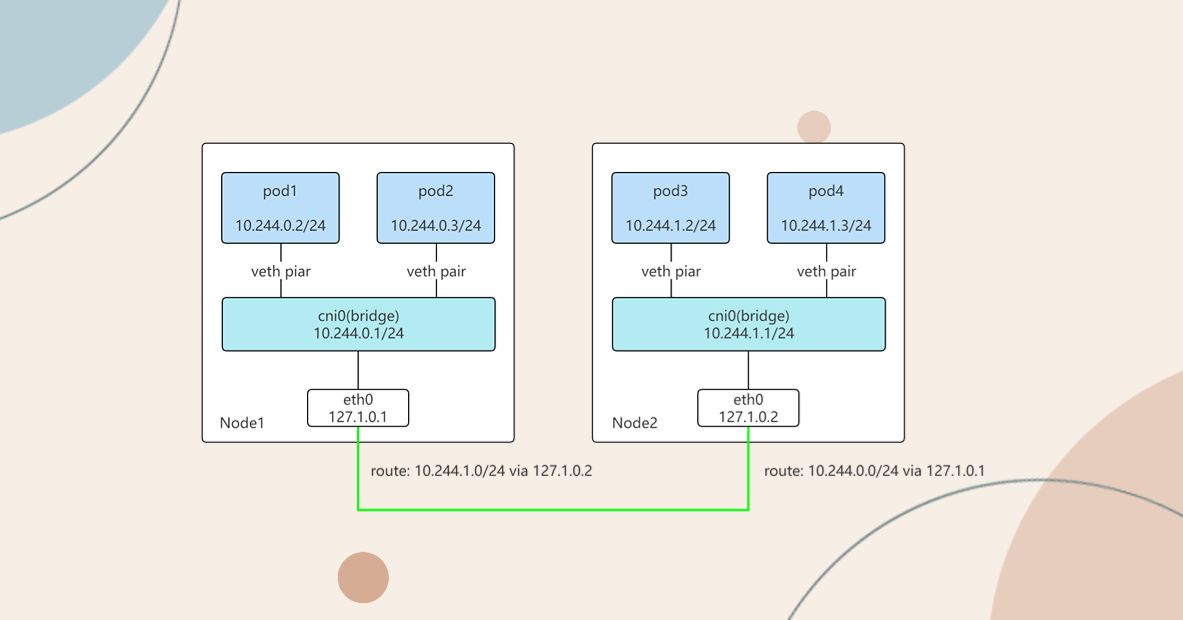Click the Node1 label
Screen dimensions: 1183x620
242,422
